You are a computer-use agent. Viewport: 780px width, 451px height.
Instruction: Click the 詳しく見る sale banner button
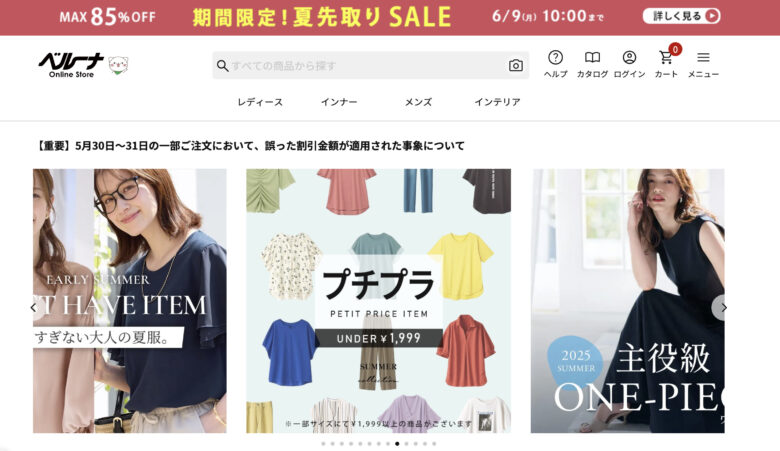[x=681, y=16]
